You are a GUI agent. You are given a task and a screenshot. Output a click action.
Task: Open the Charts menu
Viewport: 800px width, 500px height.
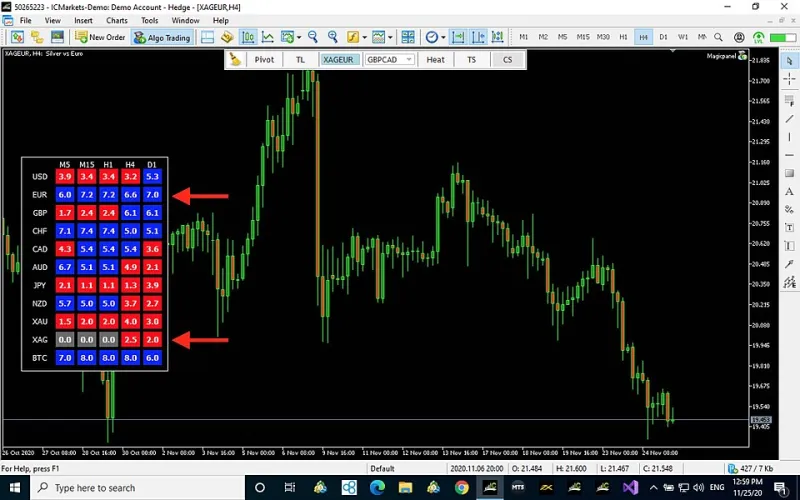(117, 20)
